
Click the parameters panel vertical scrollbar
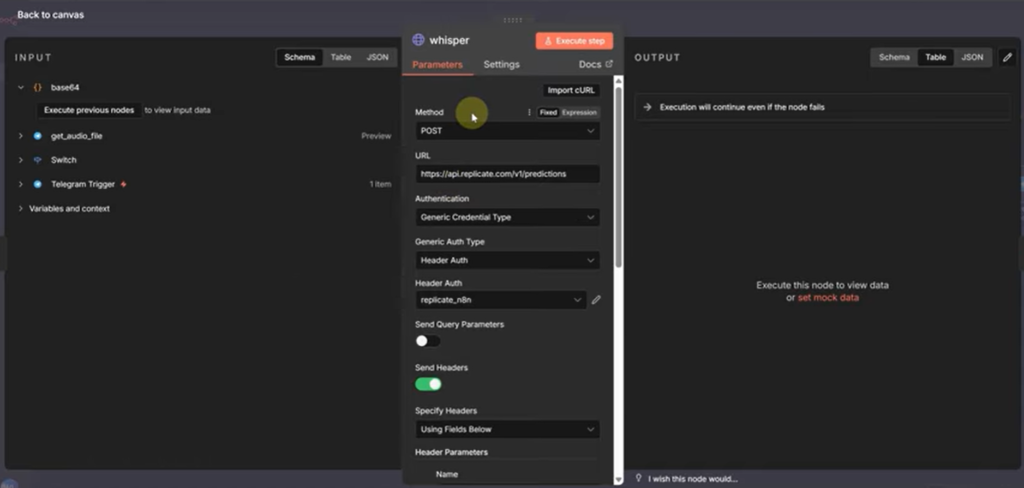click(x=619, y=180)
